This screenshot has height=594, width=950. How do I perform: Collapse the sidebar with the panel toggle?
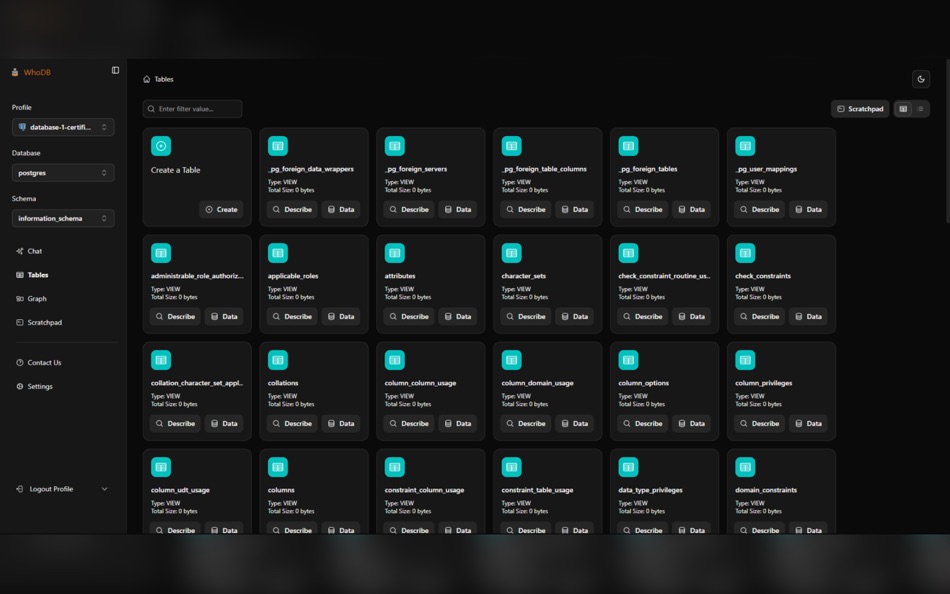[114, 70]
